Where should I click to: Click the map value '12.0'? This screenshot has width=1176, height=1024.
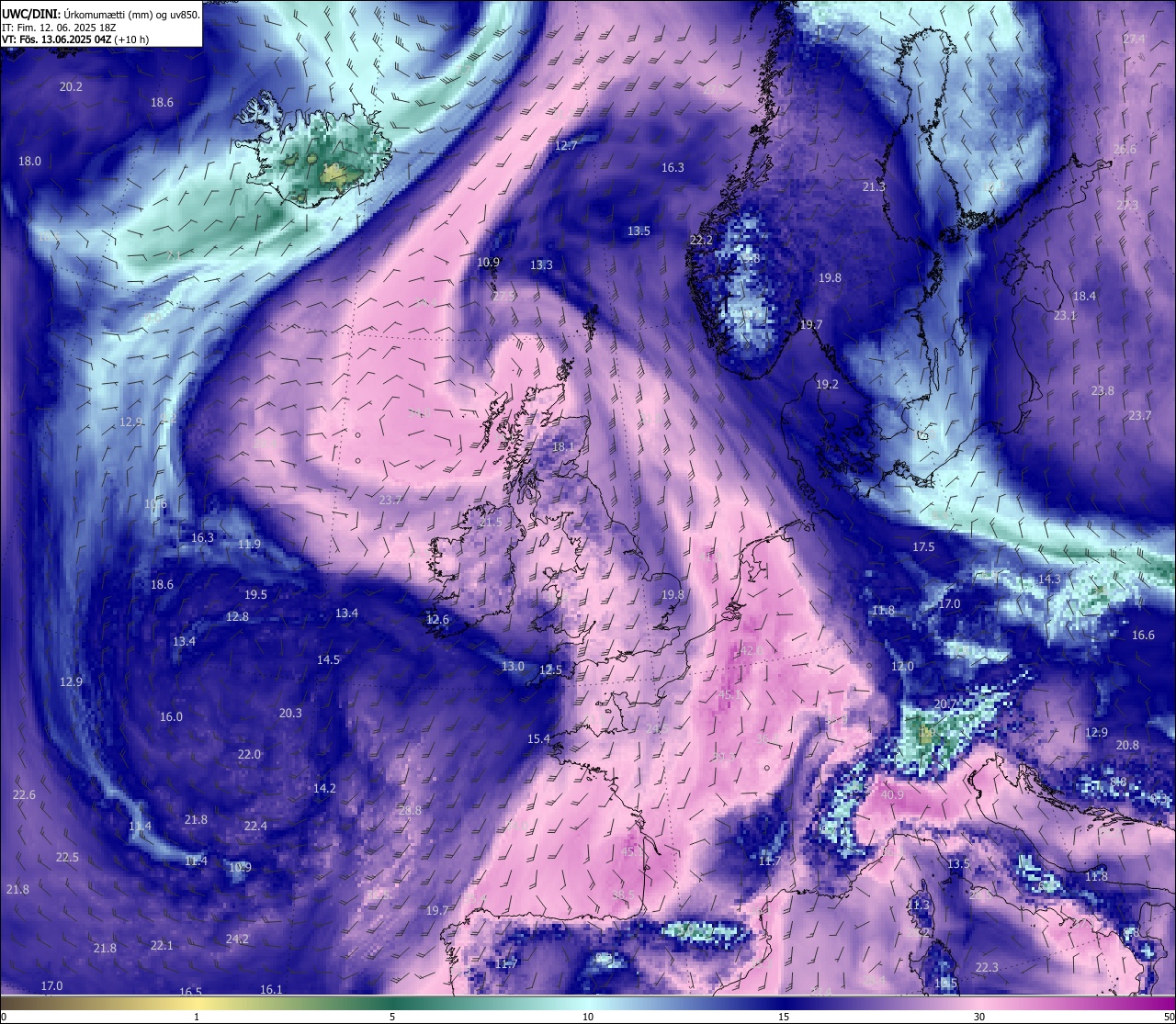tap(902, 666)
